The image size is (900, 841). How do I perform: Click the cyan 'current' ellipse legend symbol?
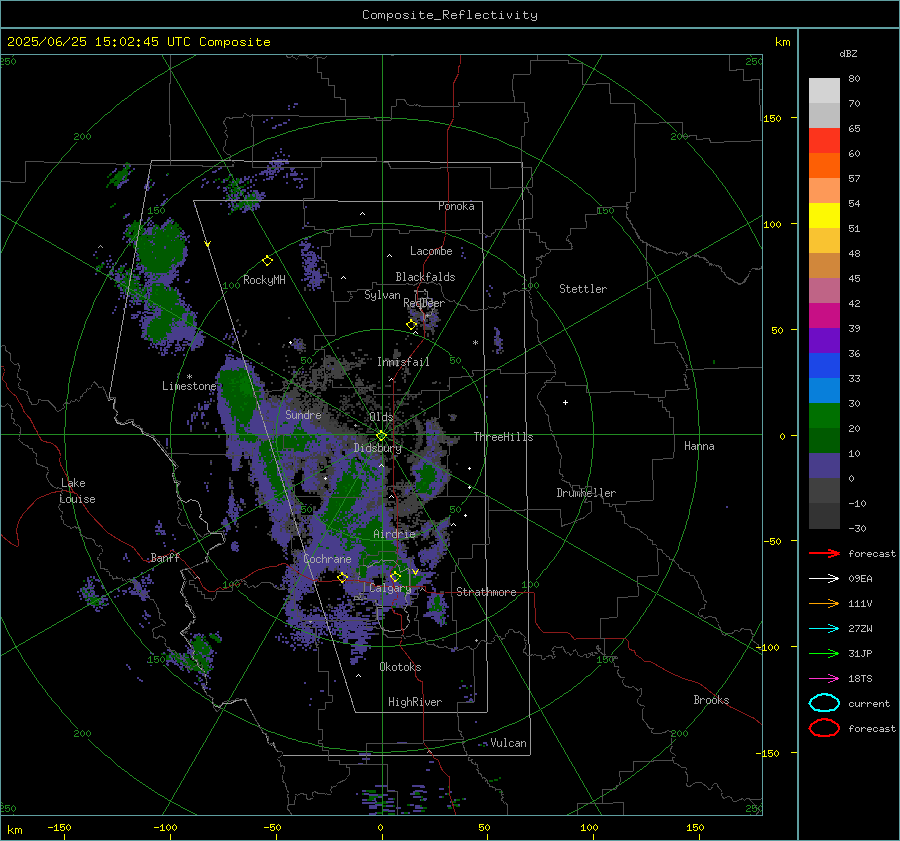point(824,703)
